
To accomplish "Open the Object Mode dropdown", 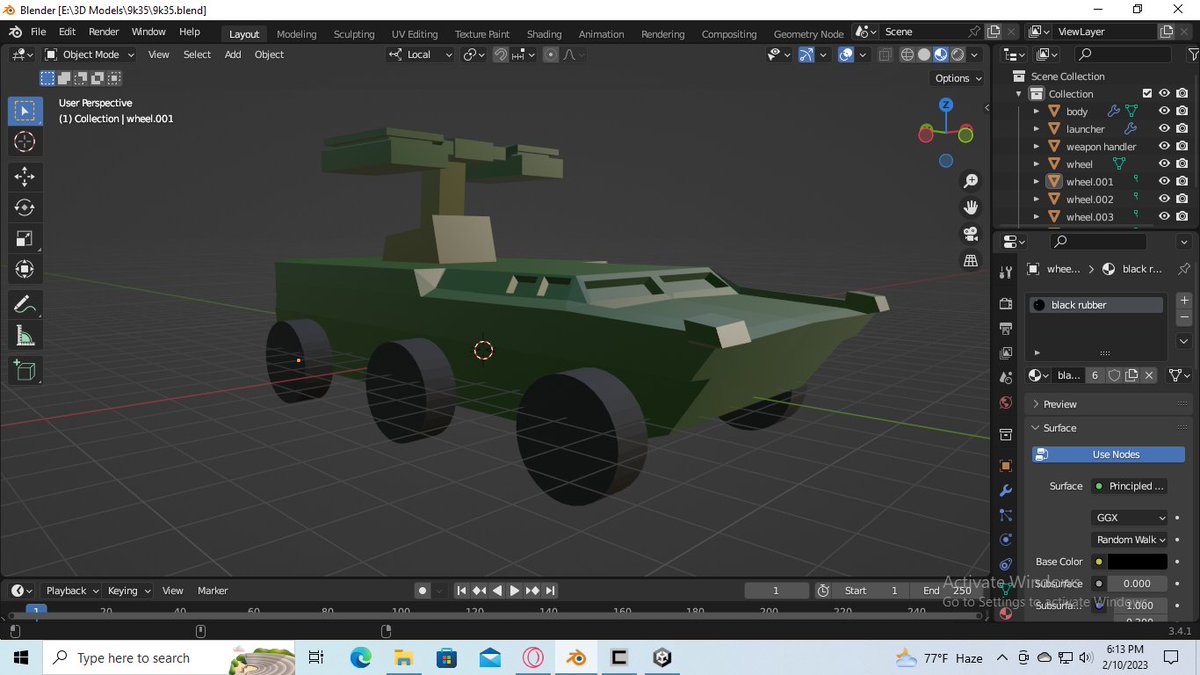I will (x=89, y=54).
